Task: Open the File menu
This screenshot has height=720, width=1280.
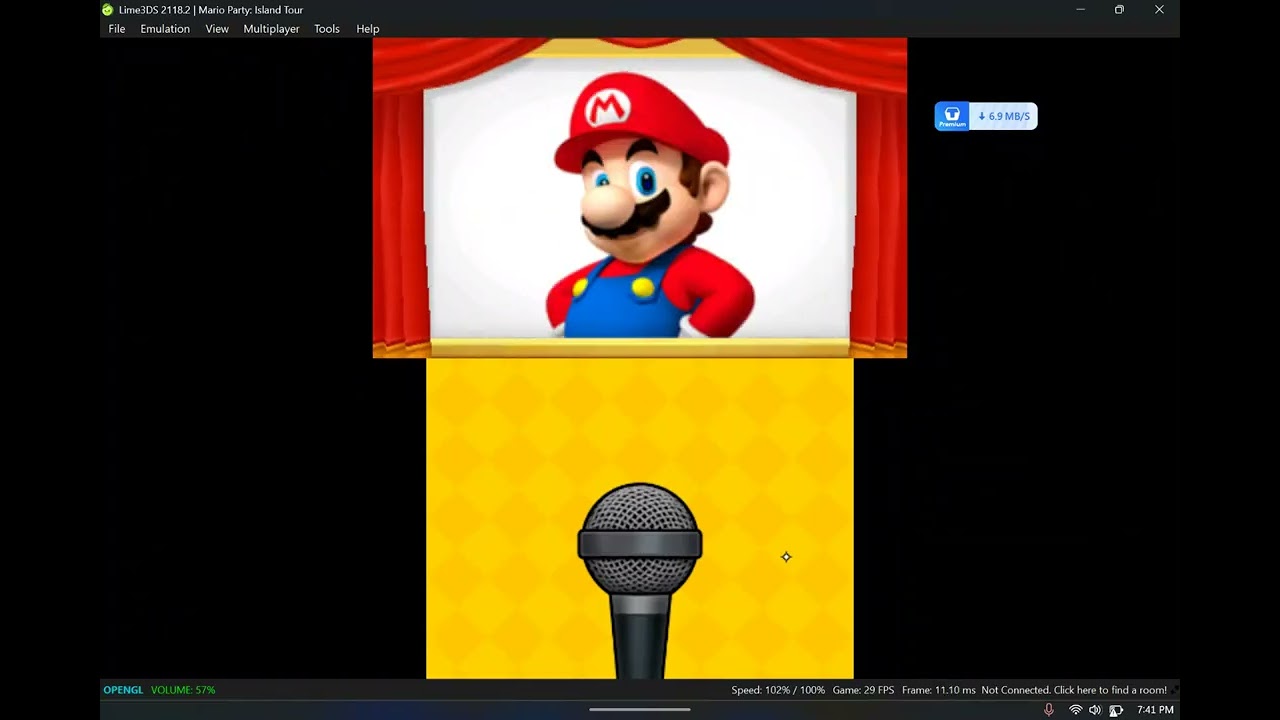Action: pyautogui.click(x=117, y=29)
